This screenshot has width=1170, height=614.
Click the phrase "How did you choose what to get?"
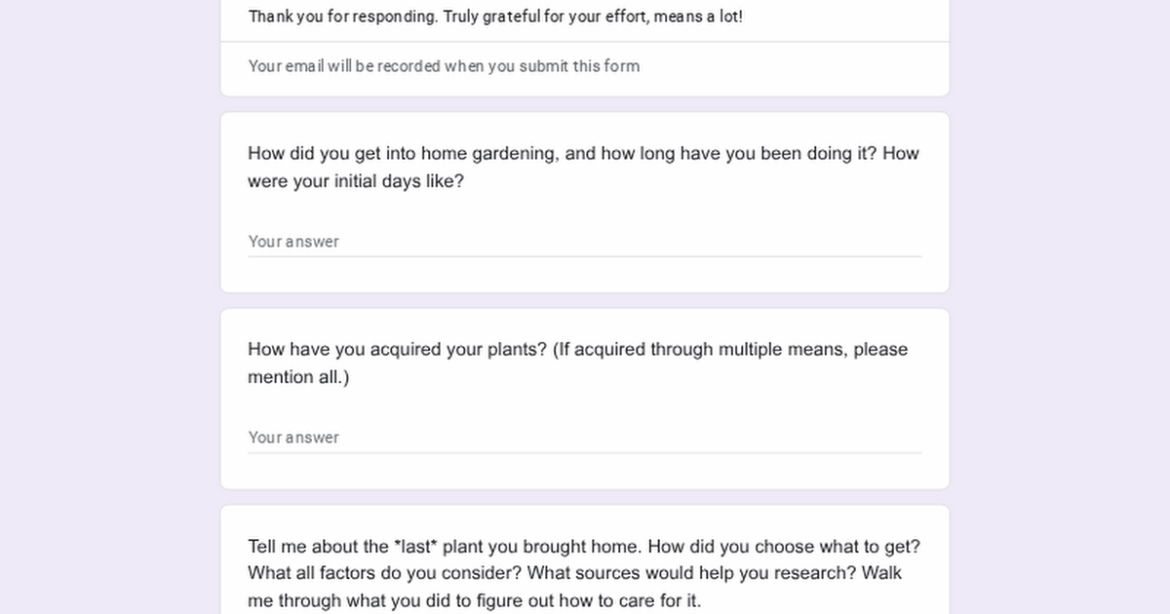tap(784, 547)
